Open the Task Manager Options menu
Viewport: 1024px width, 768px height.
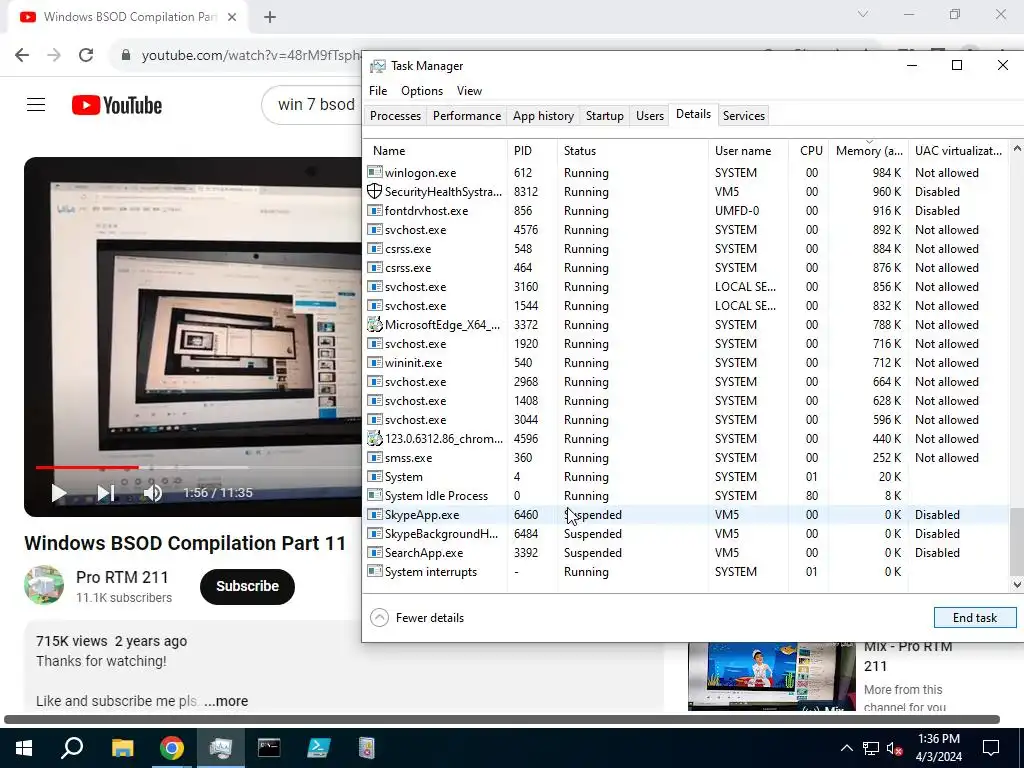click(422, 91)
